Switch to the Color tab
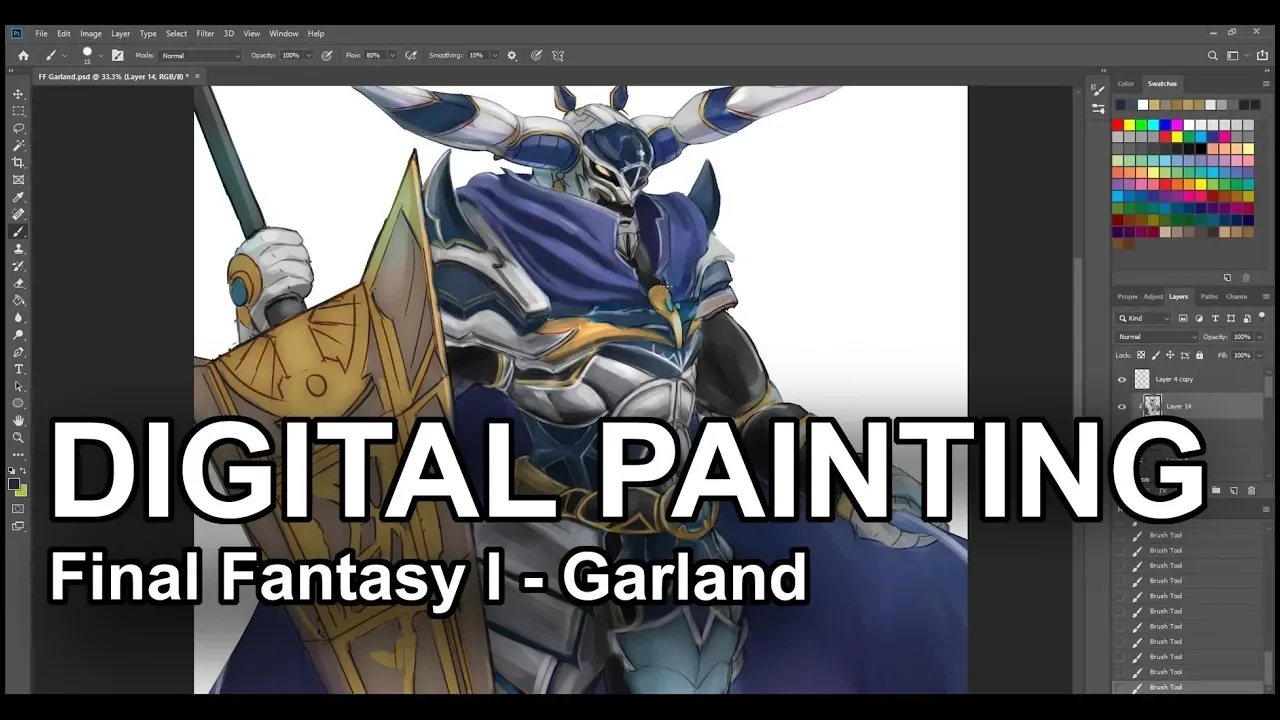The width and height of the screenshot is (1280, 720). [1126, 84]
